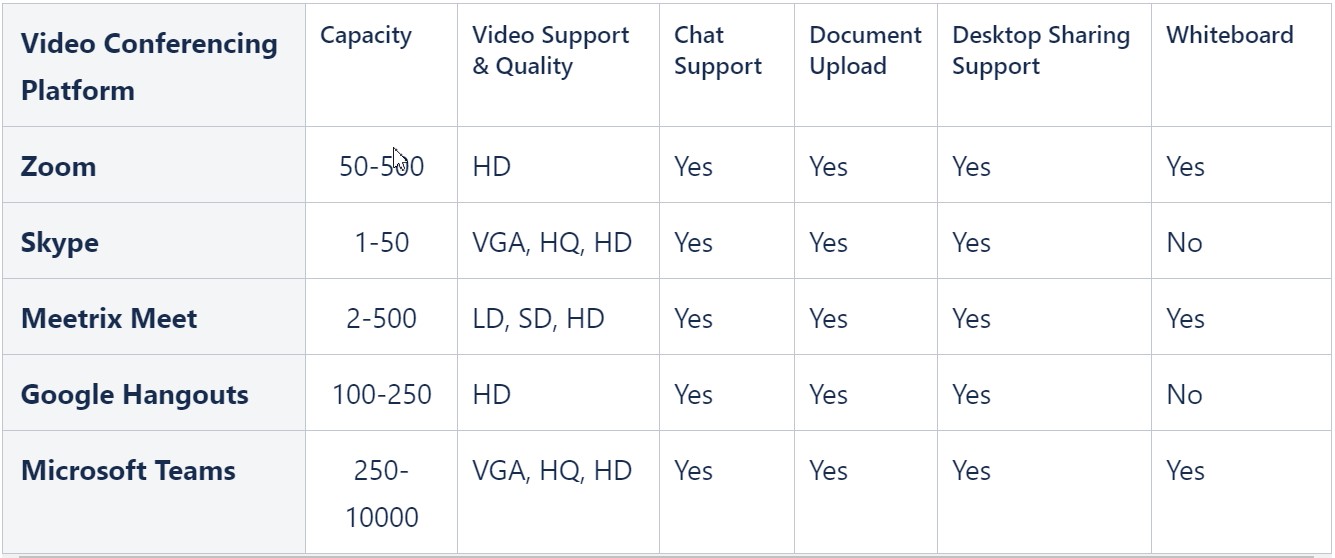Click Zoom's 50-500 capacity cell
Image resolution: width=1335 pixels, height=558 pixels.
[x=382, y=166]
